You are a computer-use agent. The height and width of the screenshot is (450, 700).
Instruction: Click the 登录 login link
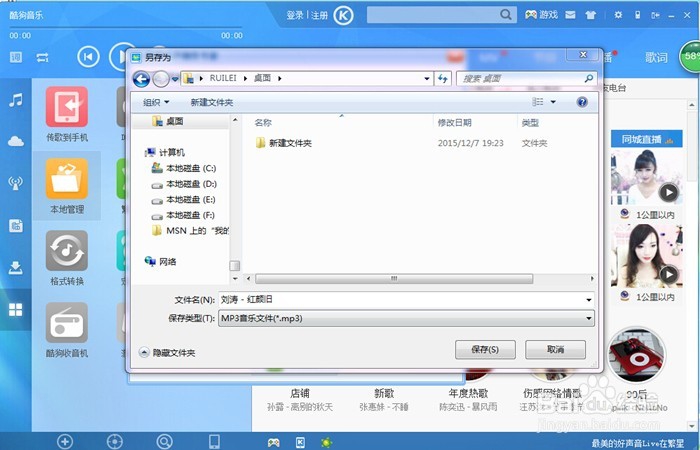(x=295, y=15)
